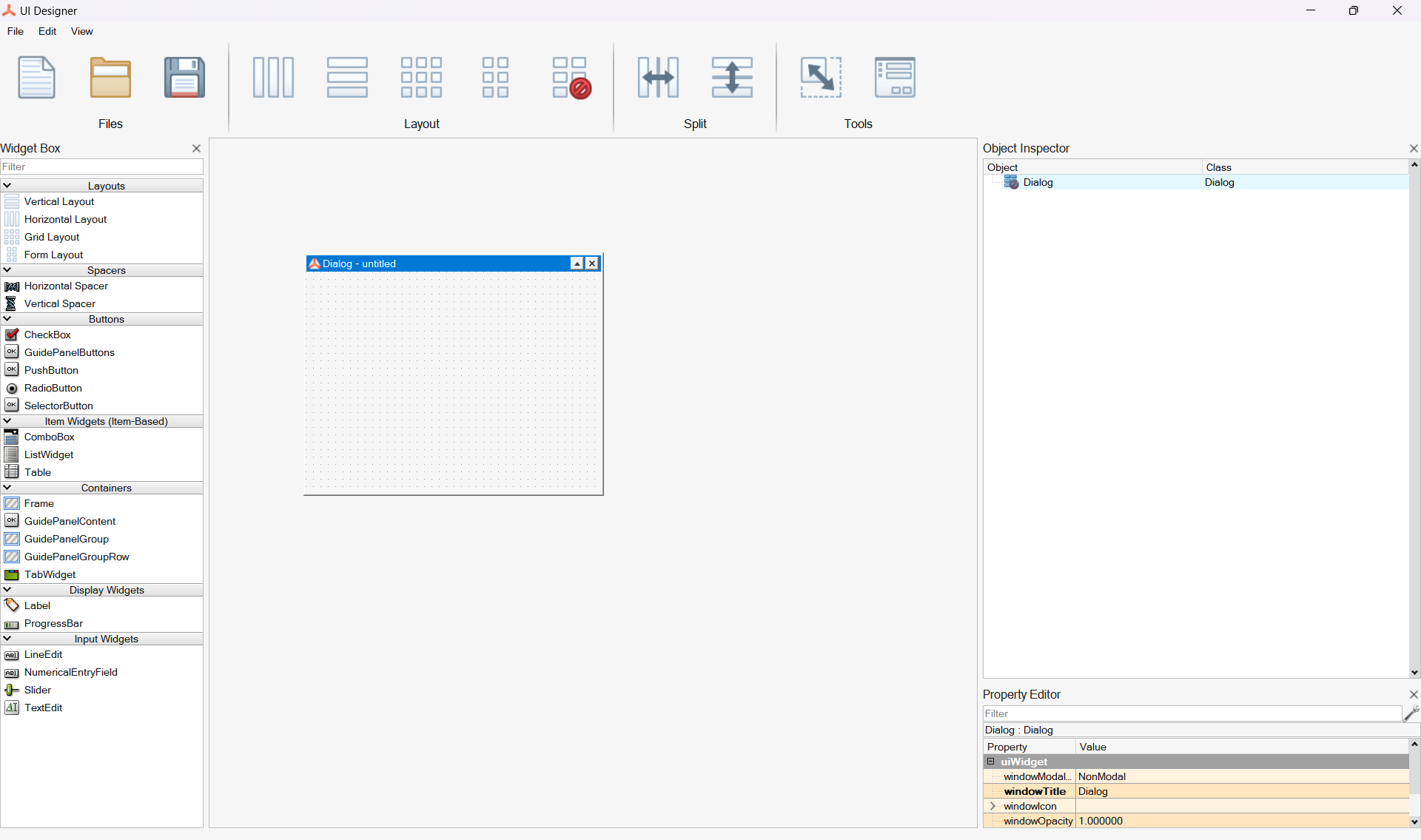Click the Break layout toolbar icon
Viewport: 1421px width, 840px height.
(x=571, y=77)
